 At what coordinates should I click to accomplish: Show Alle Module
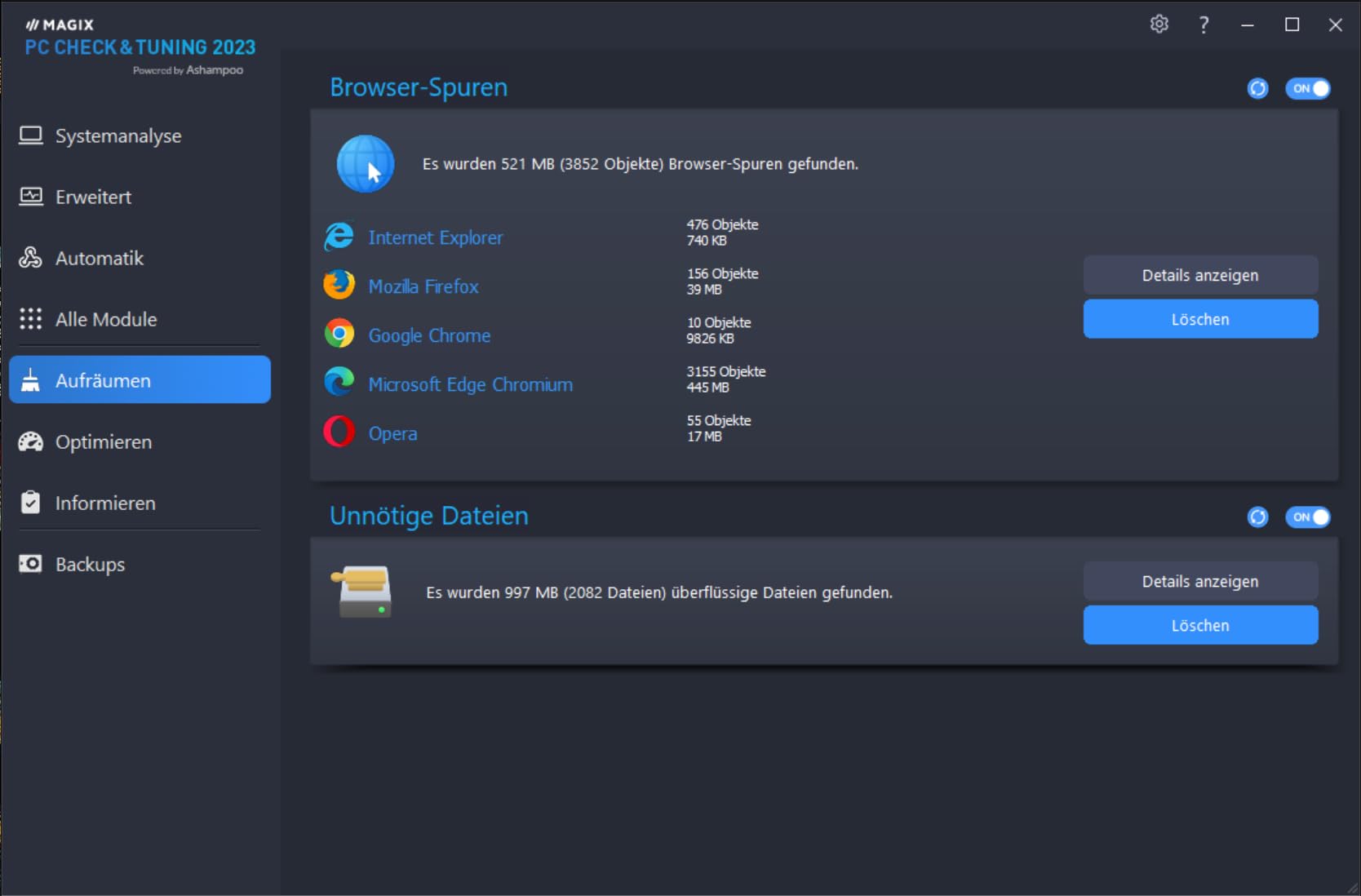click(139, 319)
